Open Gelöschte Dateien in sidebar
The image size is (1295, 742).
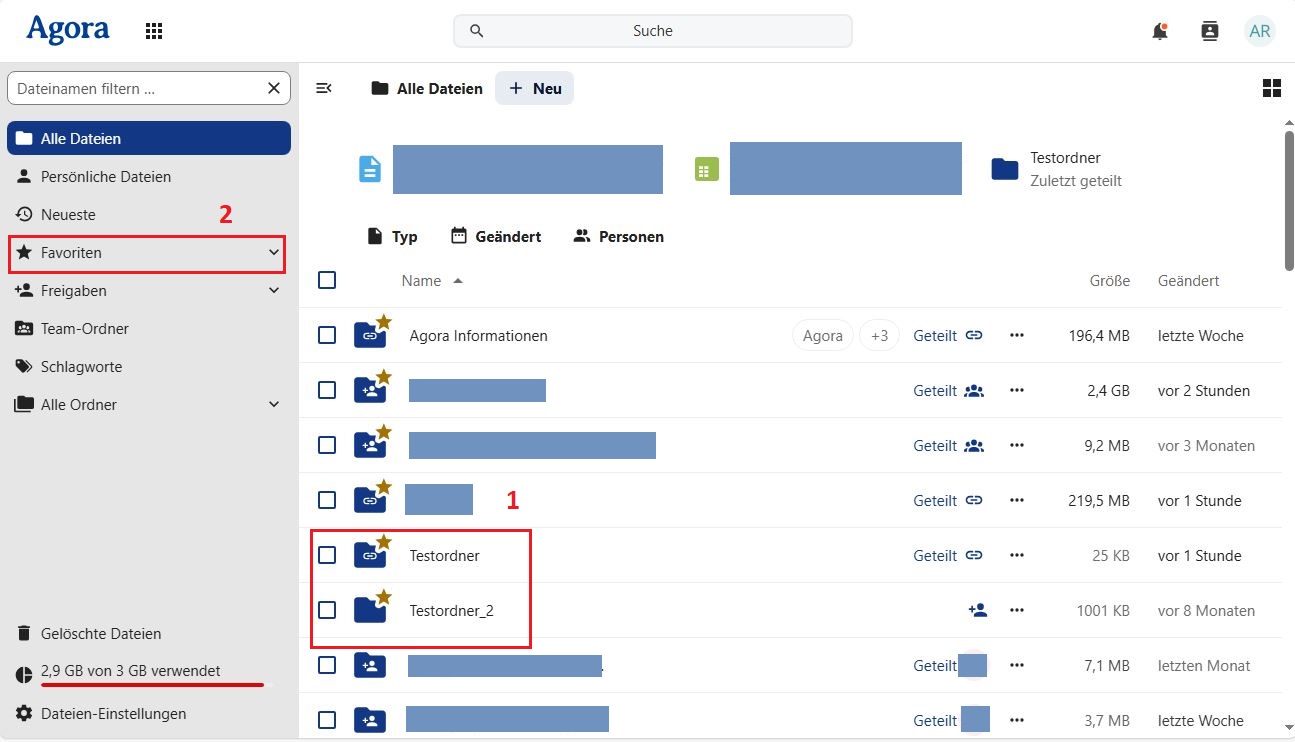point(100,634)
